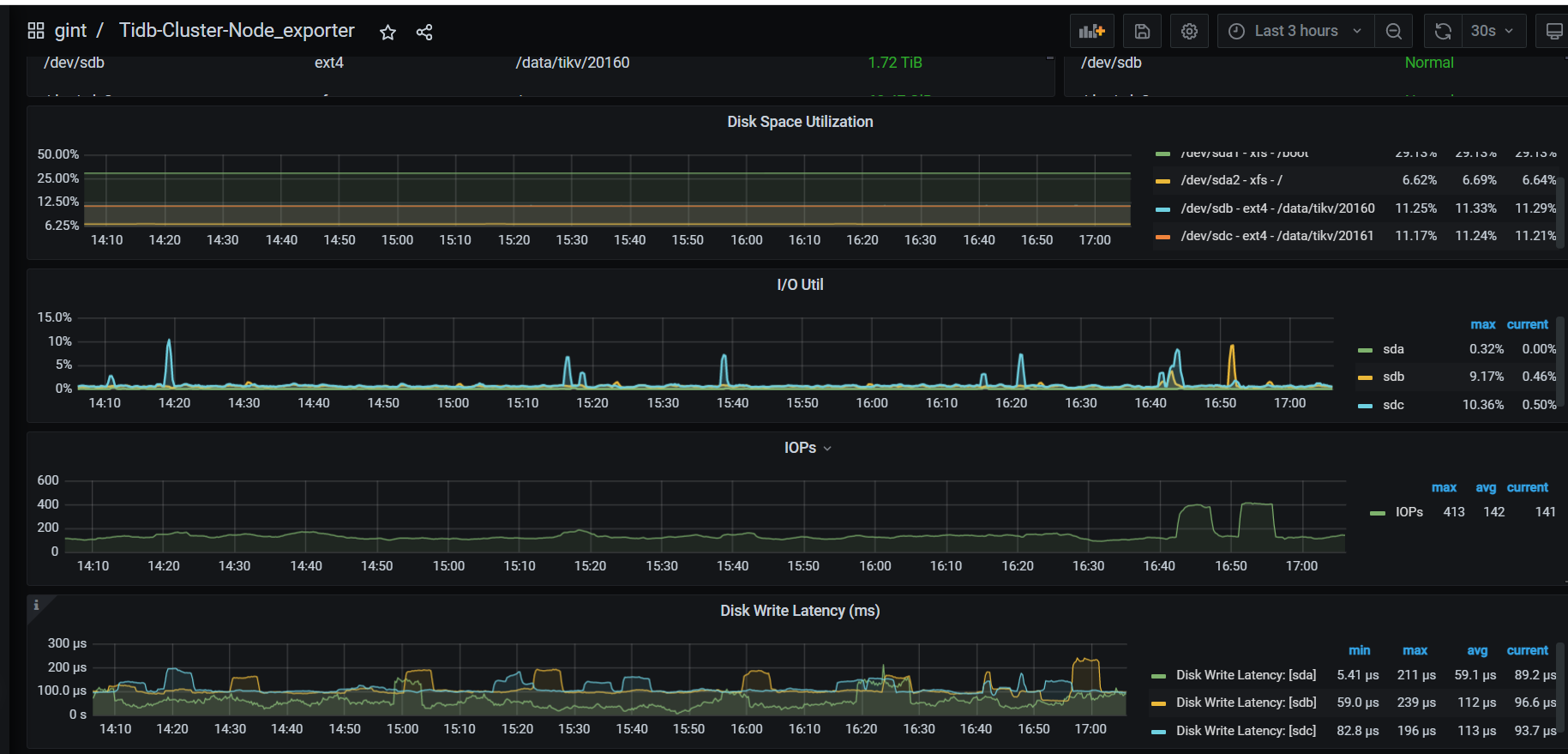Click the info icon on Disk Write Latency panel
Screen dimensions: 1568x754
(36, 606)
